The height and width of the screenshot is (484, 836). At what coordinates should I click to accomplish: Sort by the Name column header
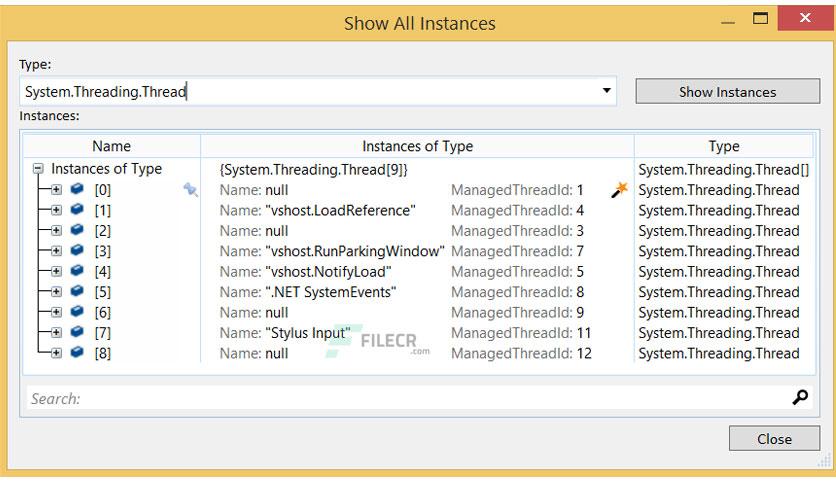point(111,146)
